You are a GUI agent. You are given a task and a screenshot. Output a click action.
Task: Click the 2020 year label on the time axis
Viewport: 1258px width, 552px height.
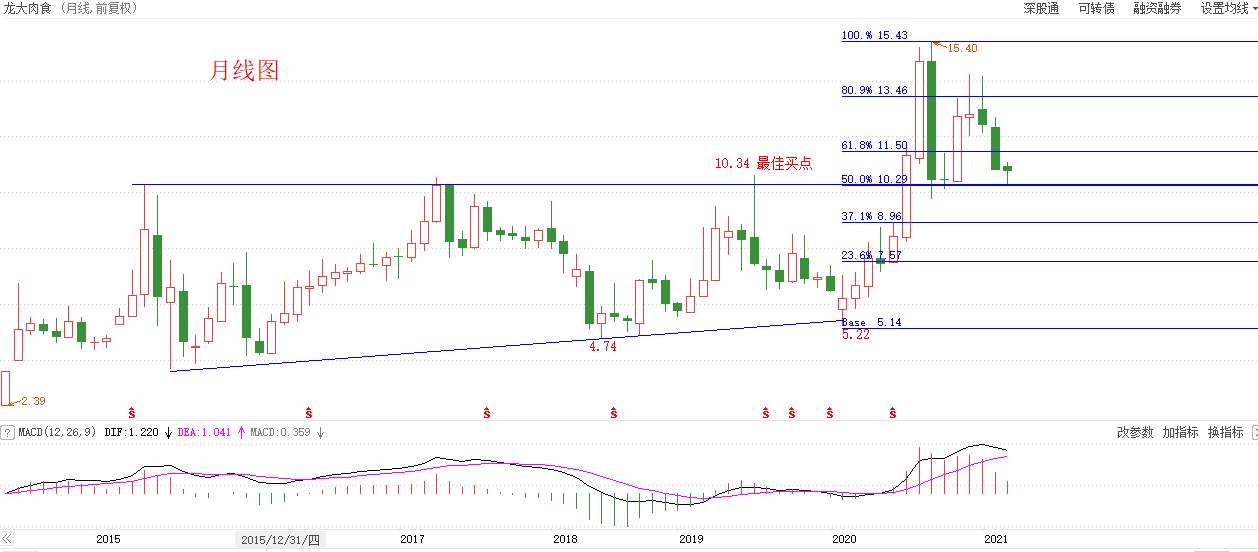[845, 539]
